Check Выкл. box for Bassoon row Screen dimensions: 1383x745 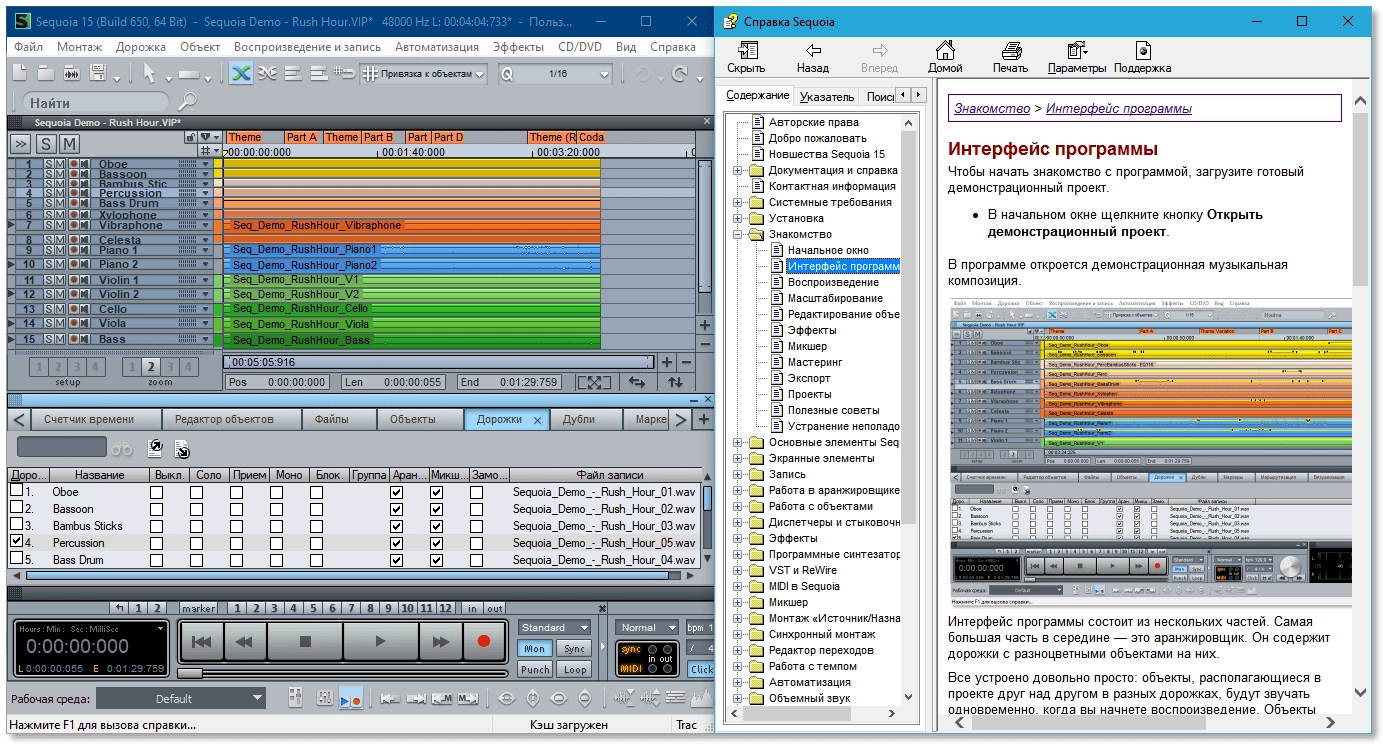156,510
